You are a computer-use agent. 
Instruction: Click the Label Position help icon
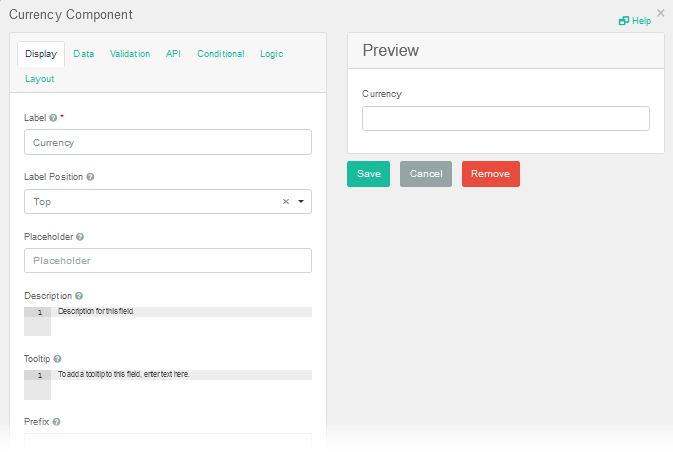click(x=90, y=177)
